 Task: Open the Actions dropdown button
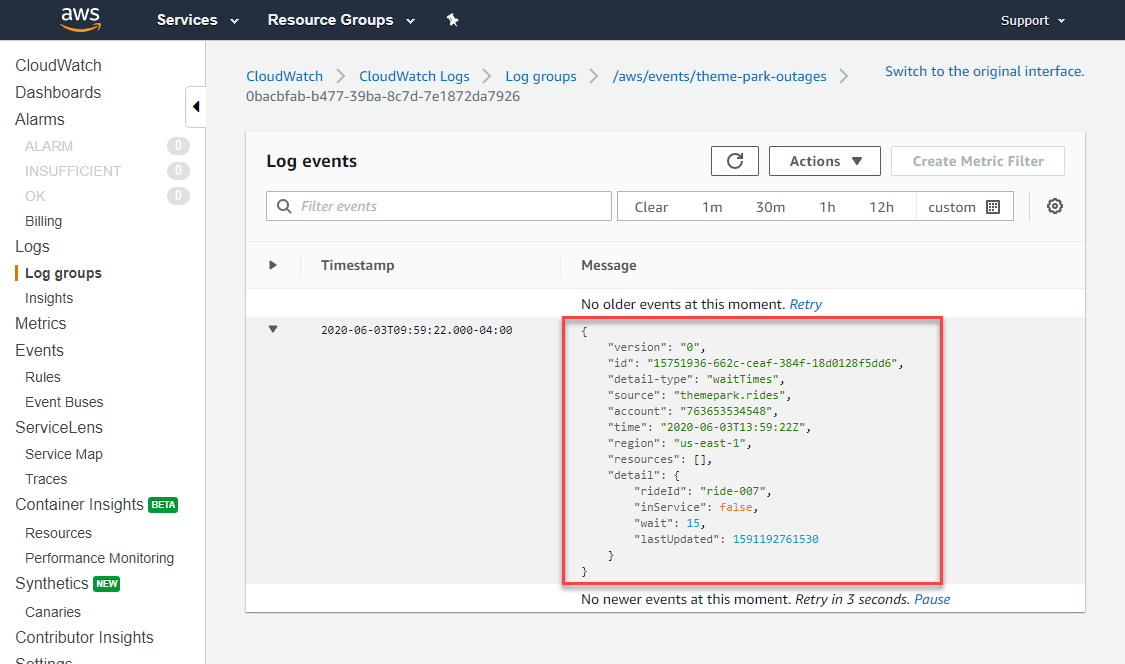click(x=824, y=161)
